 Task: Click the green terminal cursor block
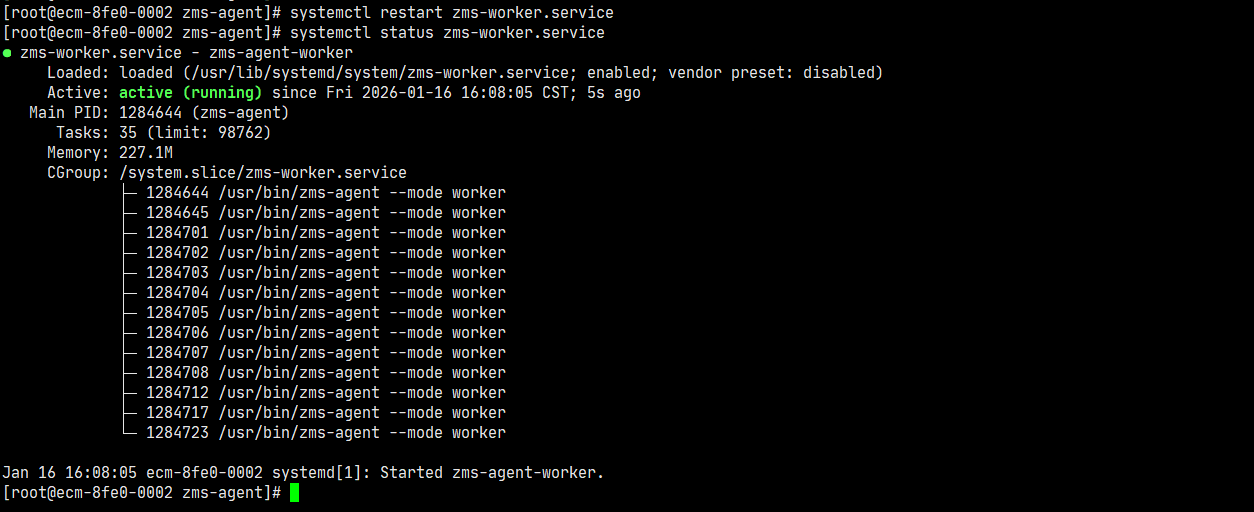click(294, 493)
